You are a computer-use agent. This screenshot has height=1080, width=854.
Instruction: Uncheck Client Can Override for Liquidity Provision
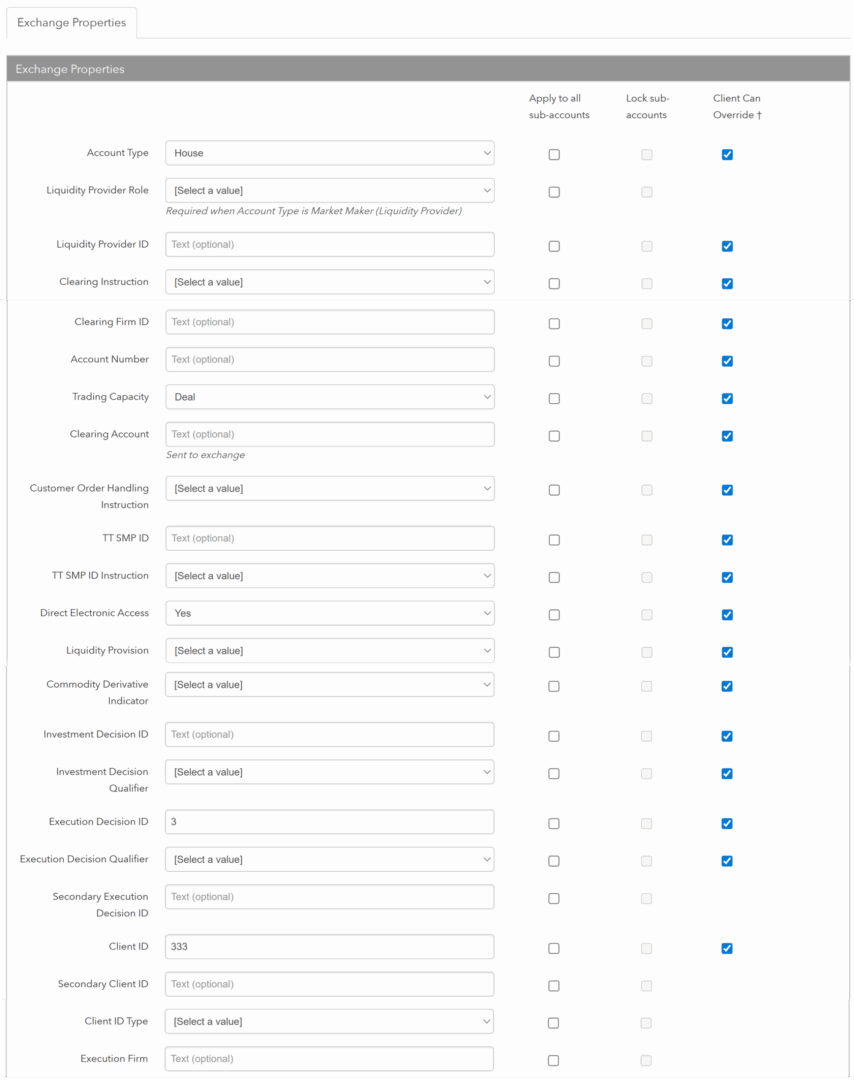tap(727, 652)
